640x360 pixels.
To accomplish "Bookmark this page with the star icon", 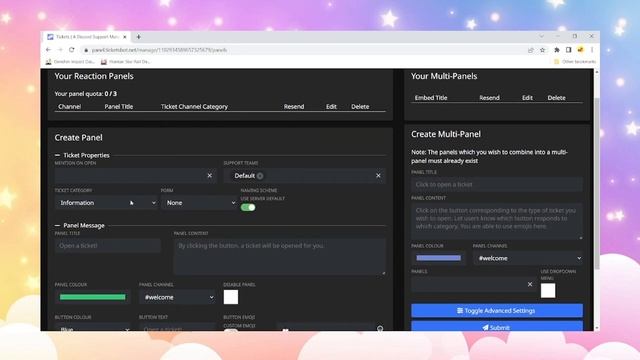I will pyautogui.click(x=542, y=50).
